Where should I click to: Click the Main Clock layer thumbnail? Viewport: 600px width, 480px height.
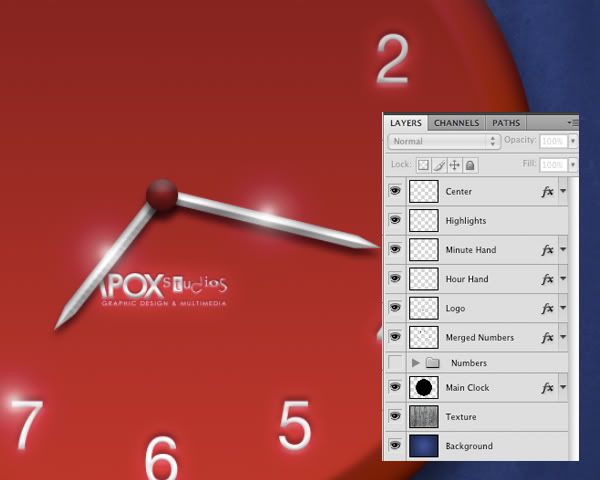pos(424,387)
